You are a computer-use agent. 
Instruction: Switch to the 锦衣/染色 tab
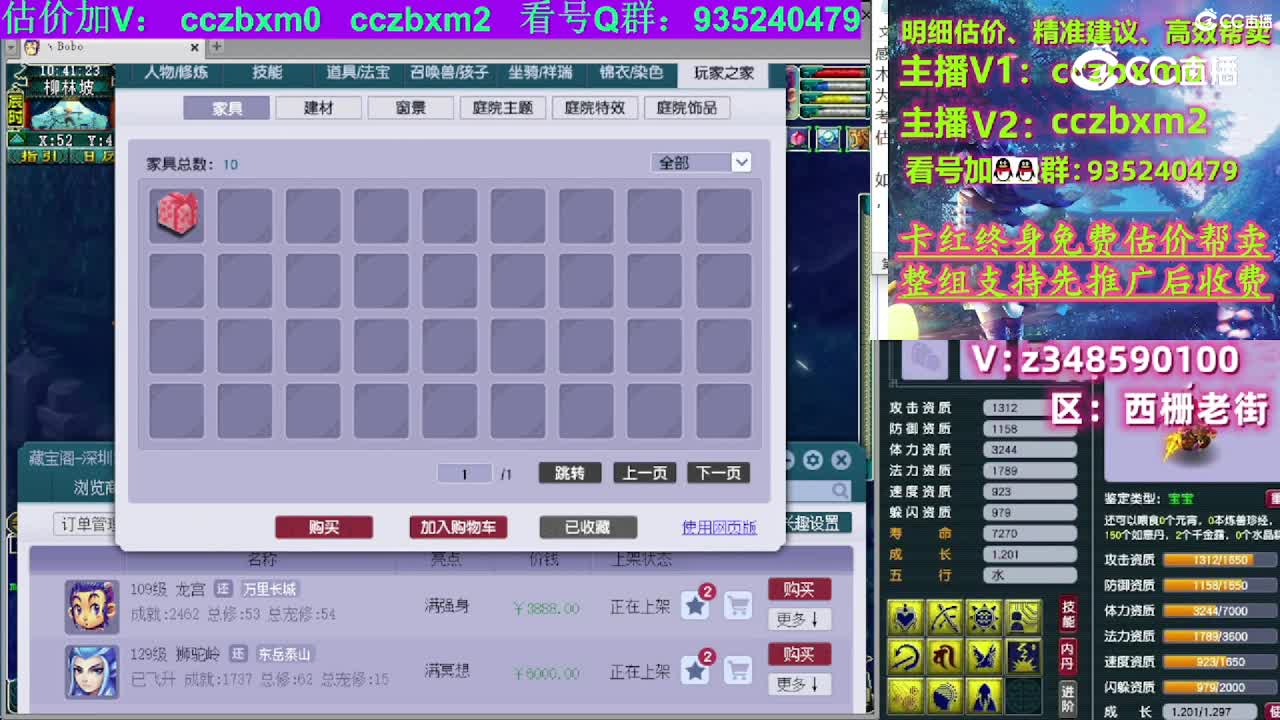631,73
